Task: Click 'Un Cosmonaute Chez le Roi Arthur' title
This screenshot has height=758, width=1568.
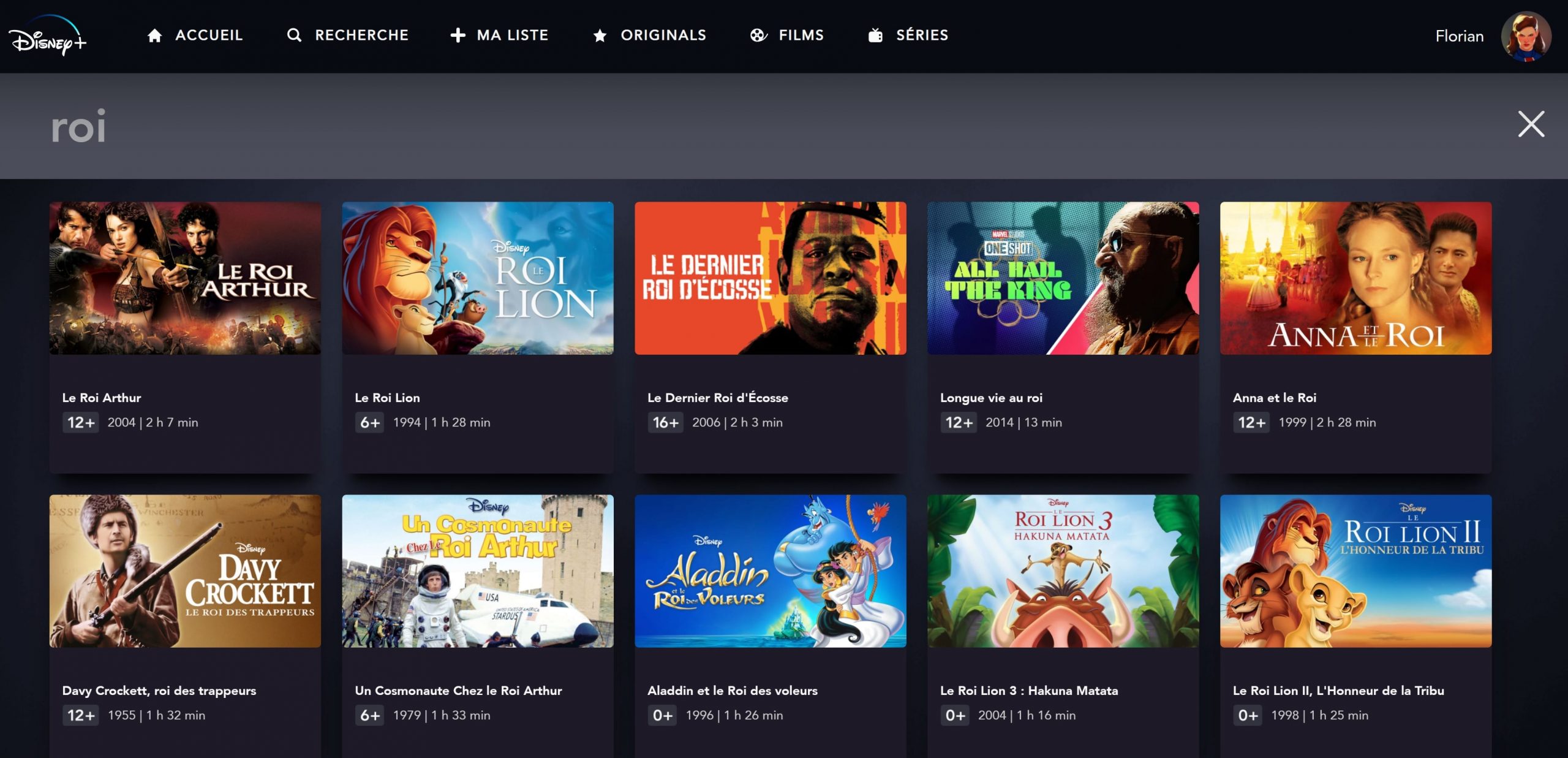Action: coord(458,691)
